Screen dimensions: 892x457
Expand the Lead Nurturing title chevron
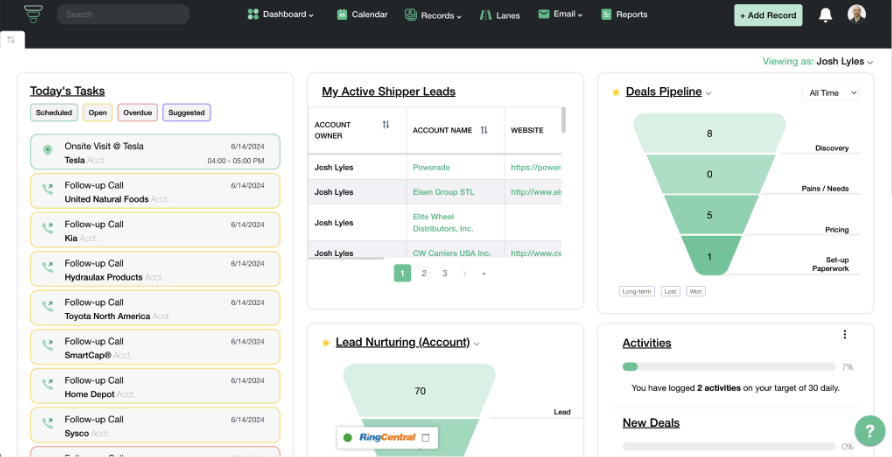(x=477, y=344)
